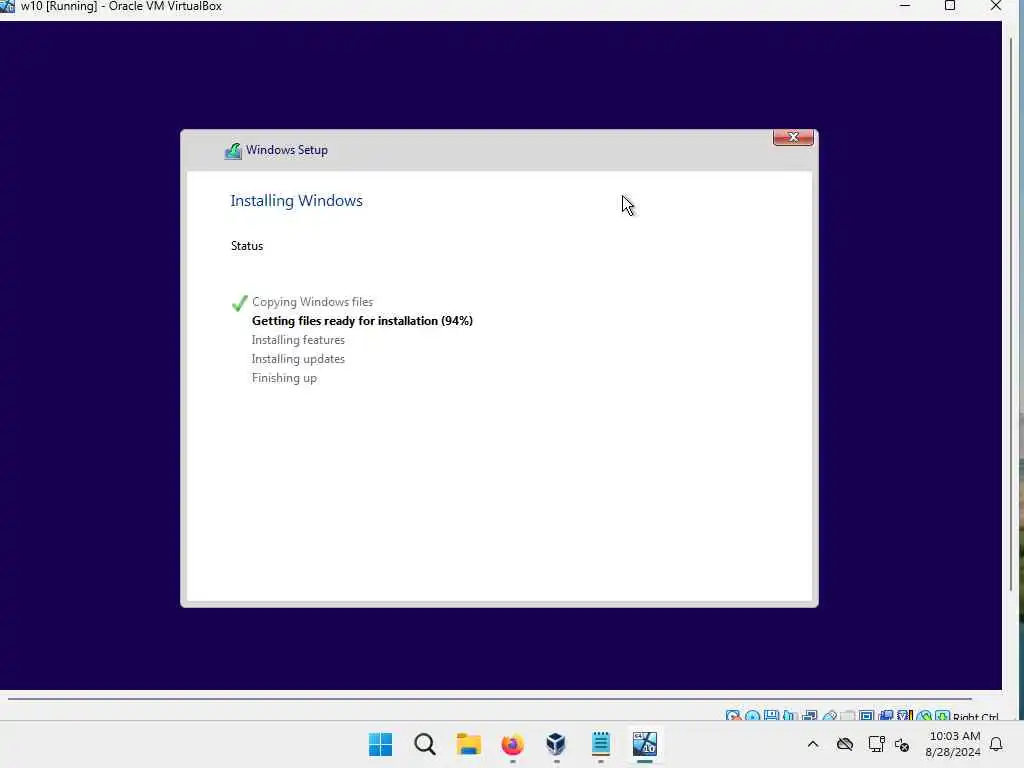Show hidden system tray icons

coord(812,744)
